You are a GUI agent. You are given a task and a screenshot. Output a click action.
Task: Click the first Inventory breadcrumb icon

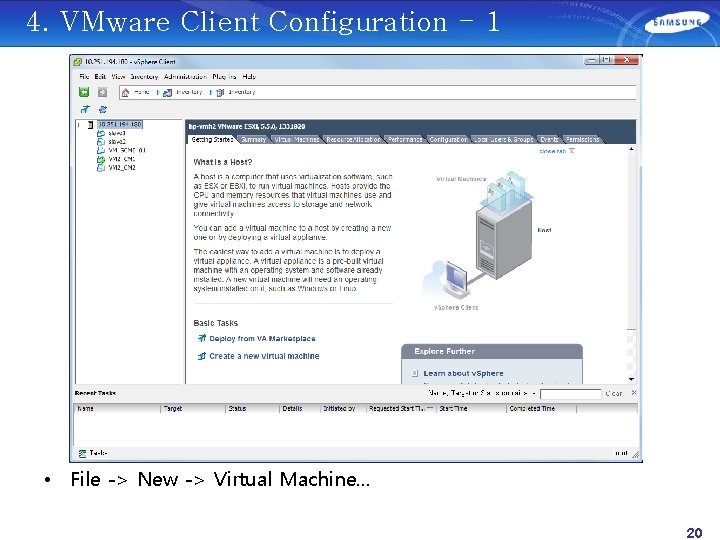(x=168, y=92)
